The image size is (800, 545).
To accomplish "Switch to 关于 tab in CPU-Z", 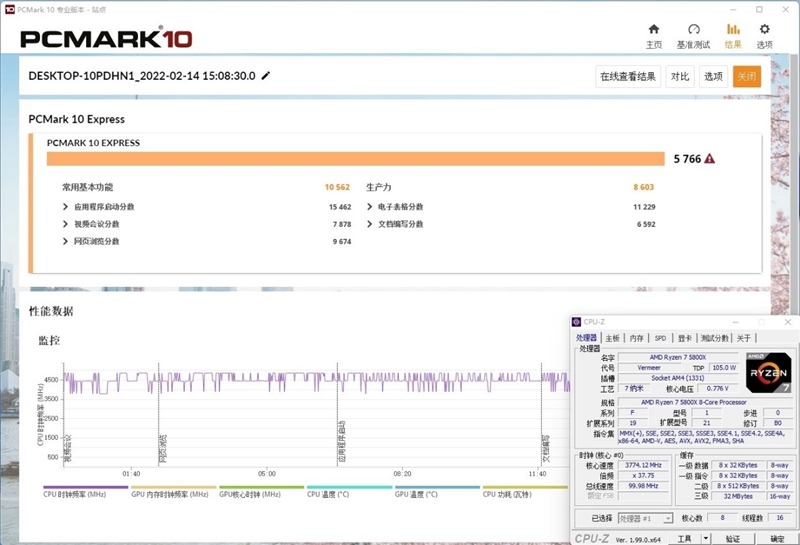I will [x=744, y=338].
